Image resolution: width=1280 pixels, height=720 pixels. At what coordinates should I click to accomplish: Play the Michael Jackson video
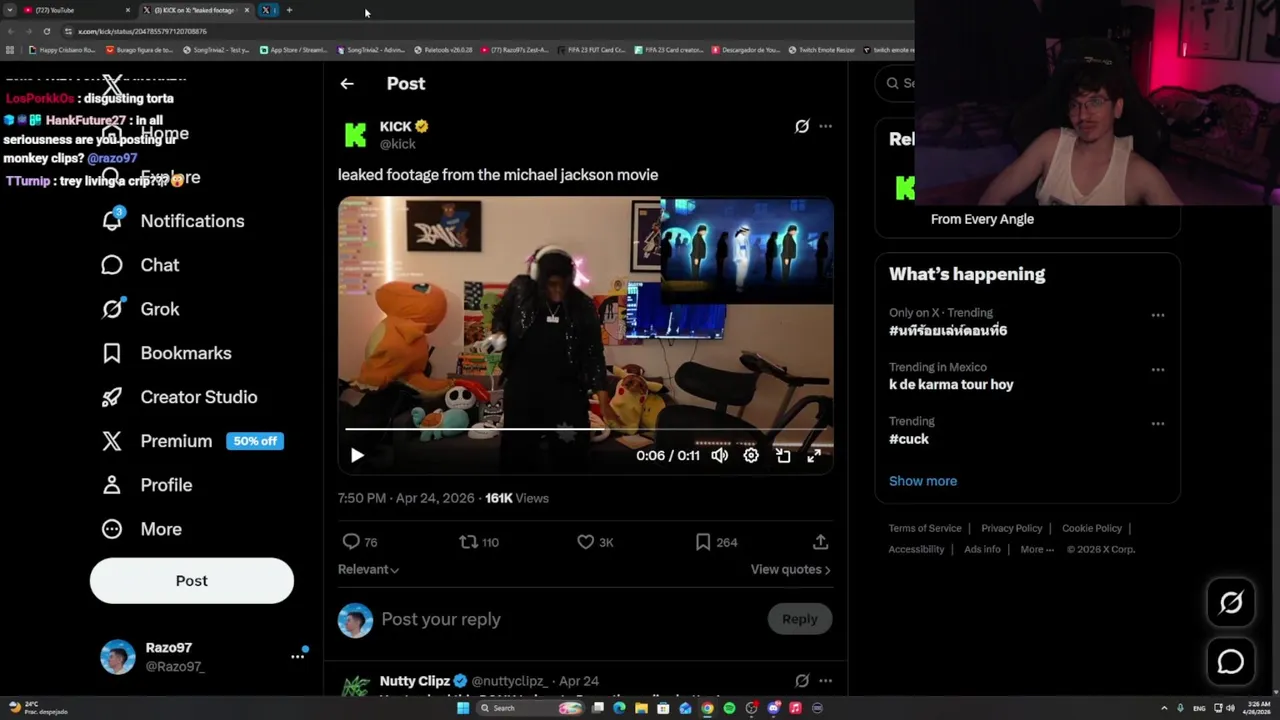[x=357, y=455]
